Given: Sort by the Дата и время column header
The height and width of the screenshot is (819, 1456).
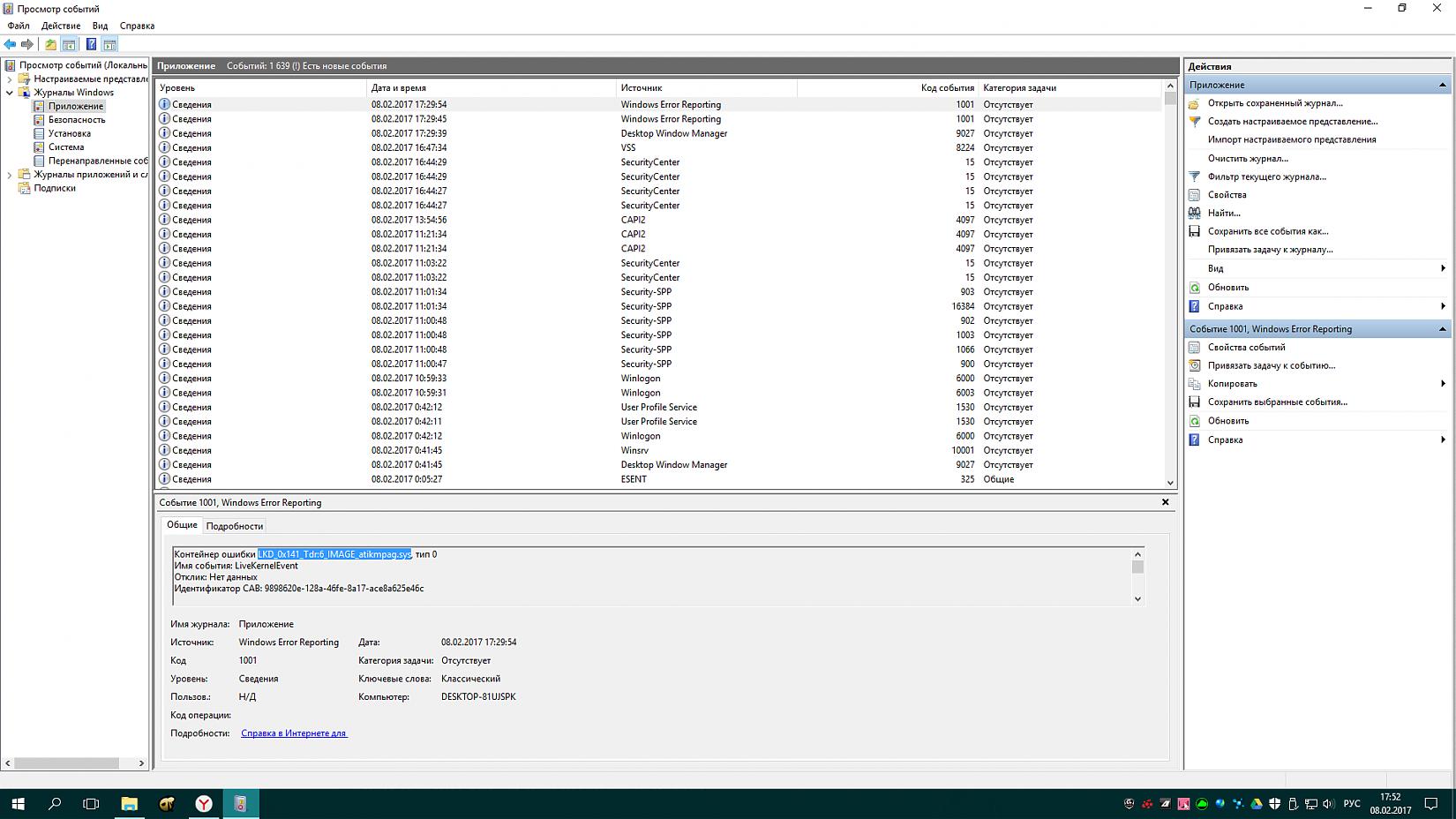Looking at the screenshot, I should pyautogui.click(x=492, y=87).
